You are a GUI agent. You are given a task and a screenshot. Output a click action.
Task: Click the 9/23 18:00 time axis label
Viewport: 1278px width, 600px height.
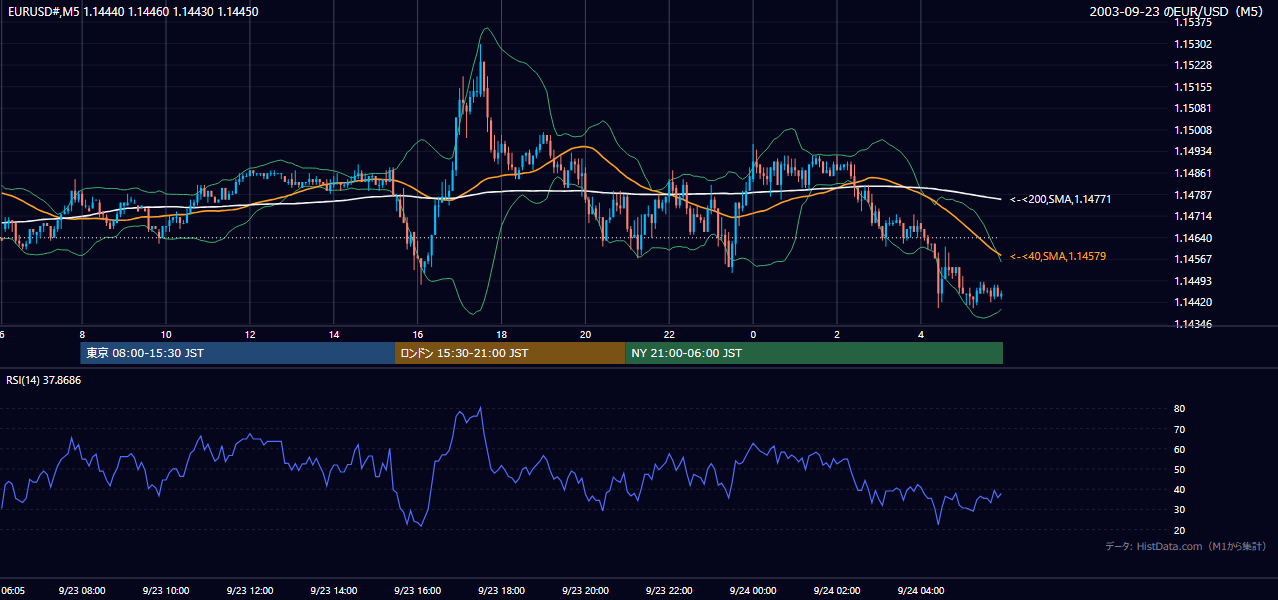[x=502, y=590]
